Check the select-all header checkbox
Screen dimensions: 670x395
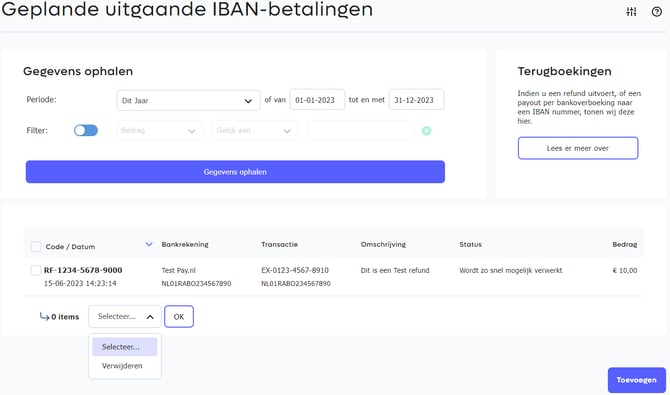[36, 247]
